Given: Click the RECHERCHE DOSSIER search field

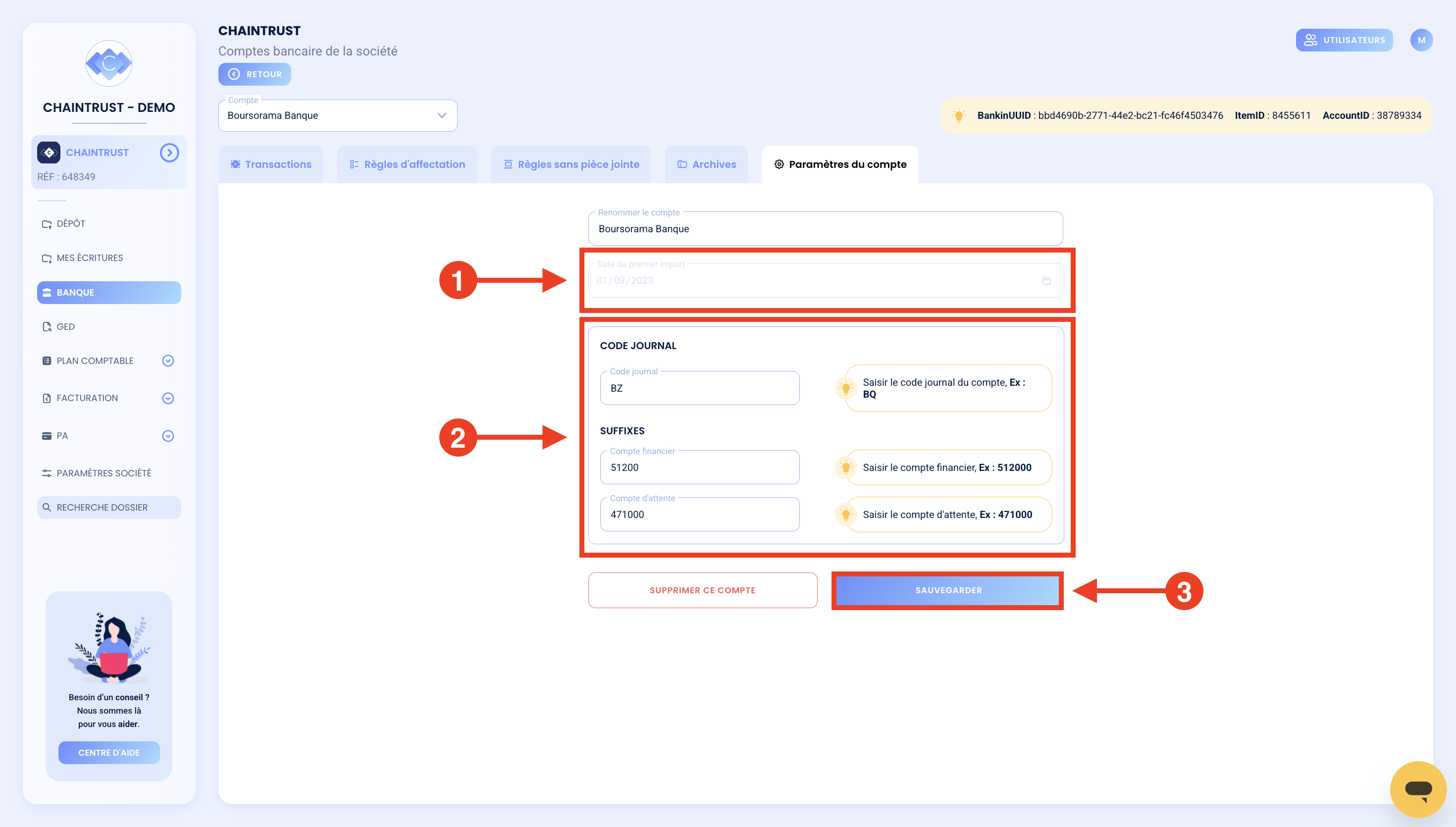Looking at the screenshot, I should point(108,507).
